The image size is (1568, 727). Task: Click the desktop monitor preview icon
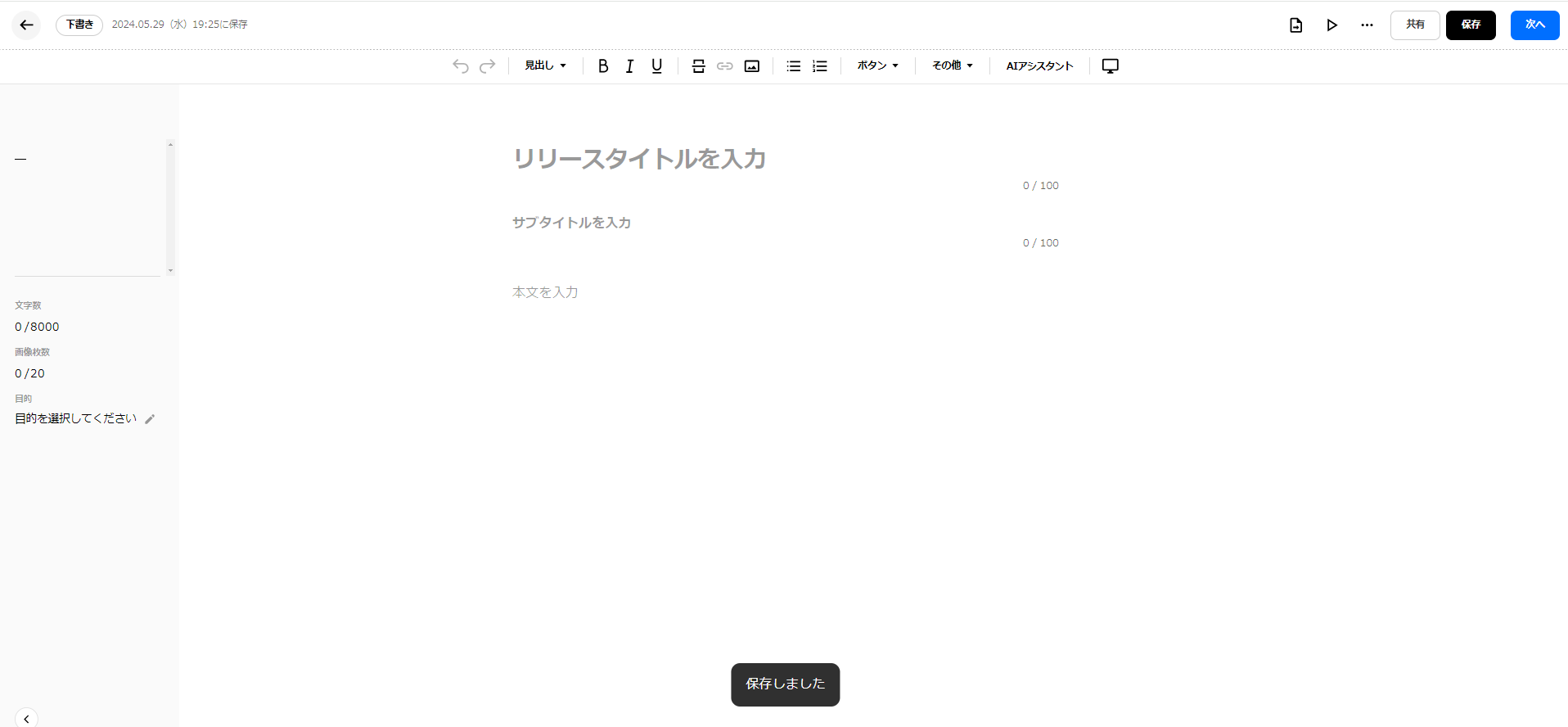[x=1111, y=66]
